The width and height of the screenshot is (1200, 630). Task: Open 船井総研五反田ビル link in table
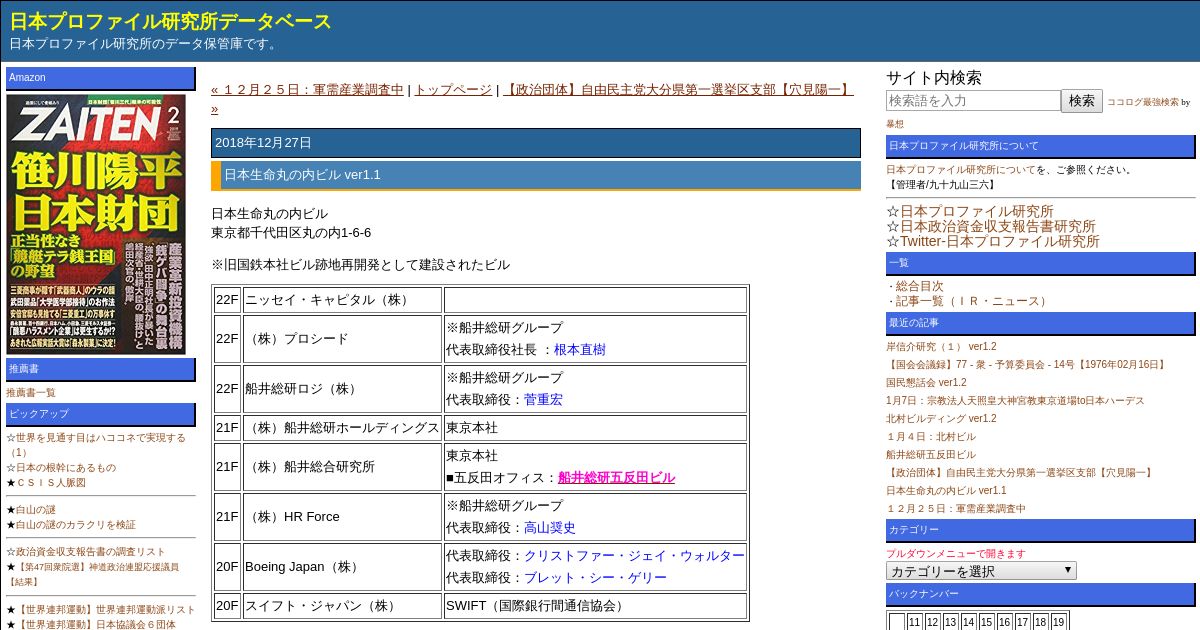point(616,477)
